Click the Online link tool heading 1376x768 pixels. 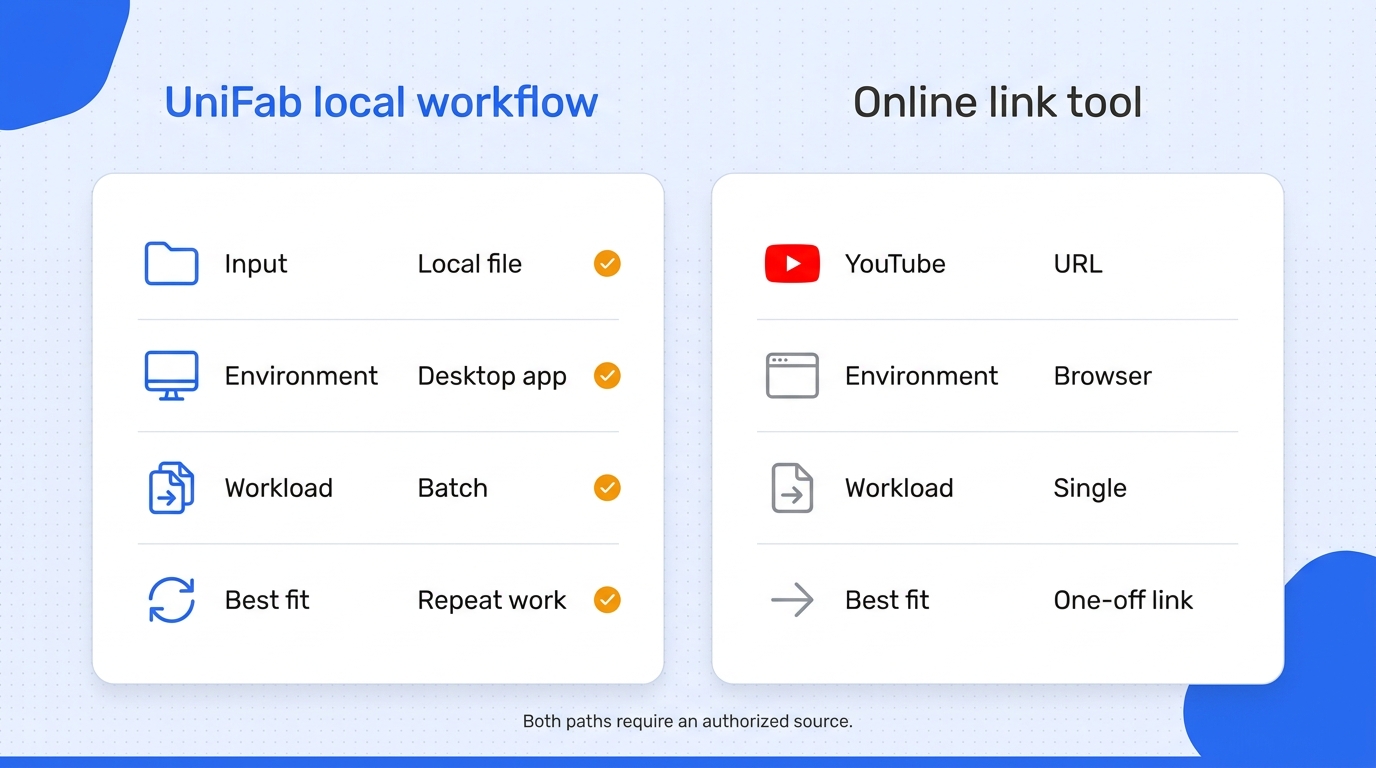coord(997,102)
